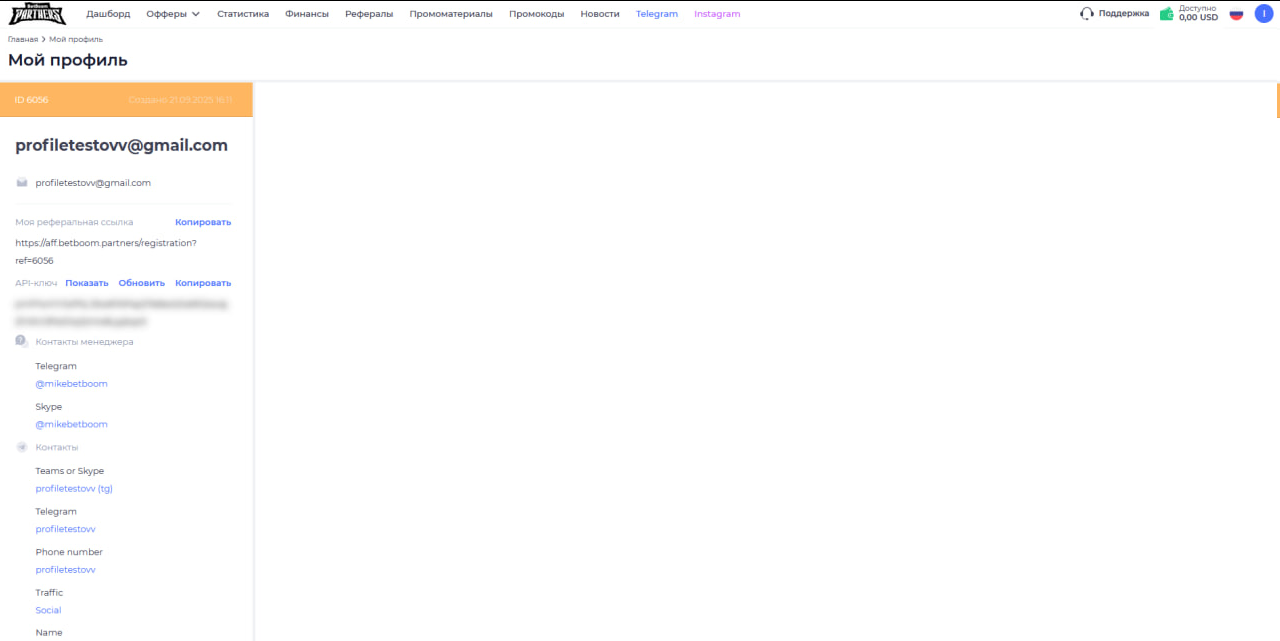Open the Промокоды page

pyautogui.click(x=536, y=14)
